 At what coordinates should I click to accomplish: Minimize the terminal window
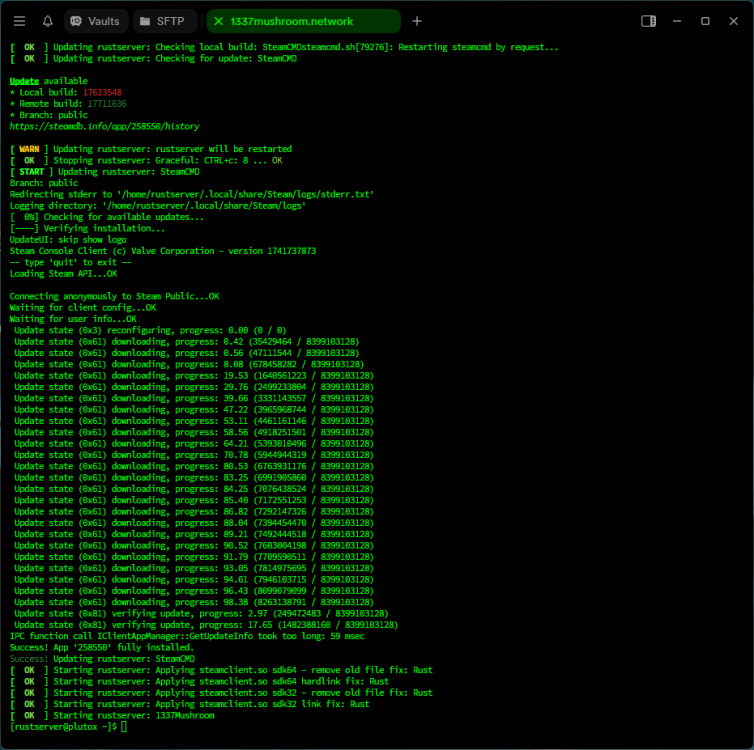pyautogui.click(x=677, y=21)
